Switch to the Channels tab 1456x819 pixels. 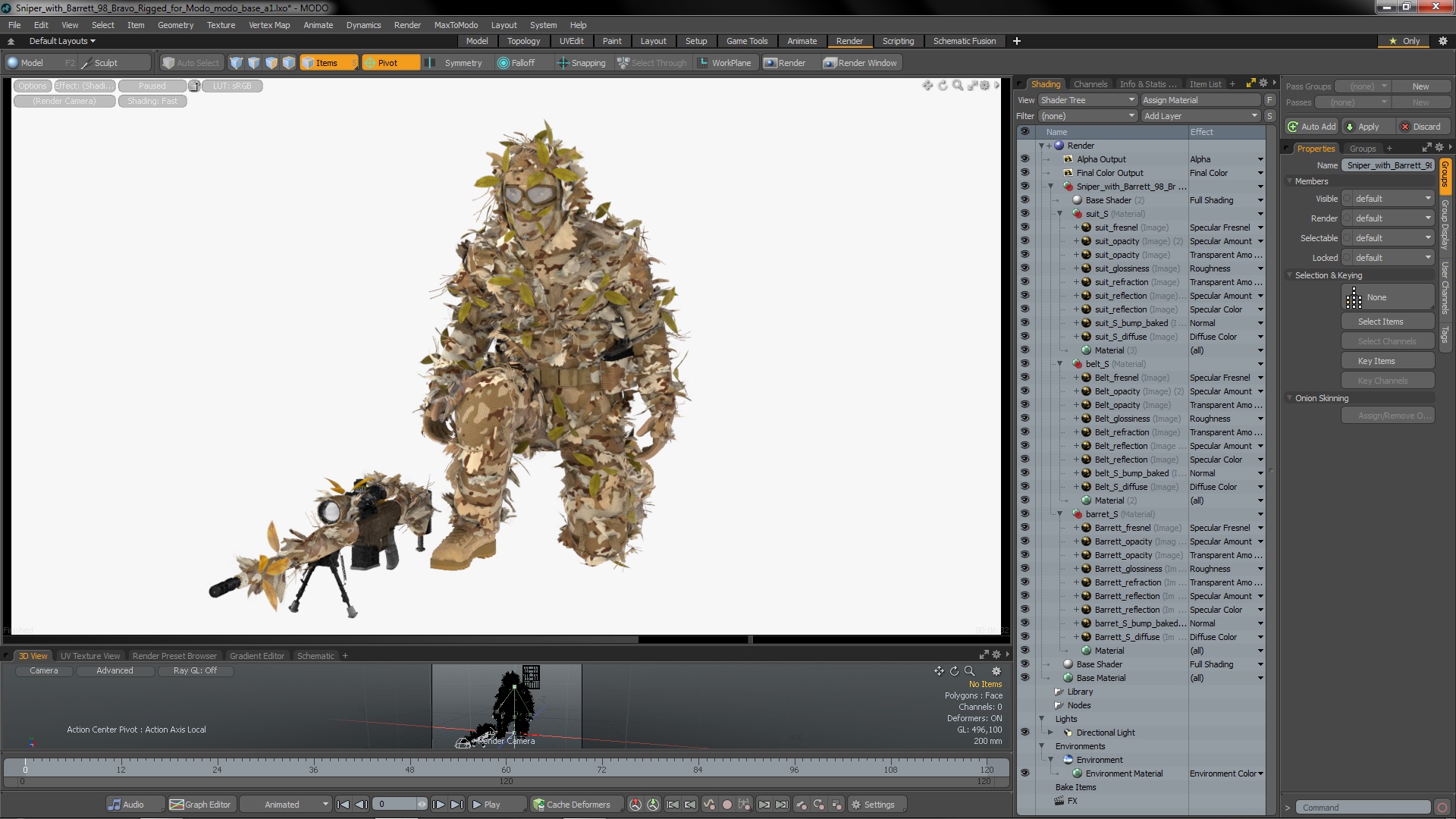pyautogui.click(x=1090, y=84)
